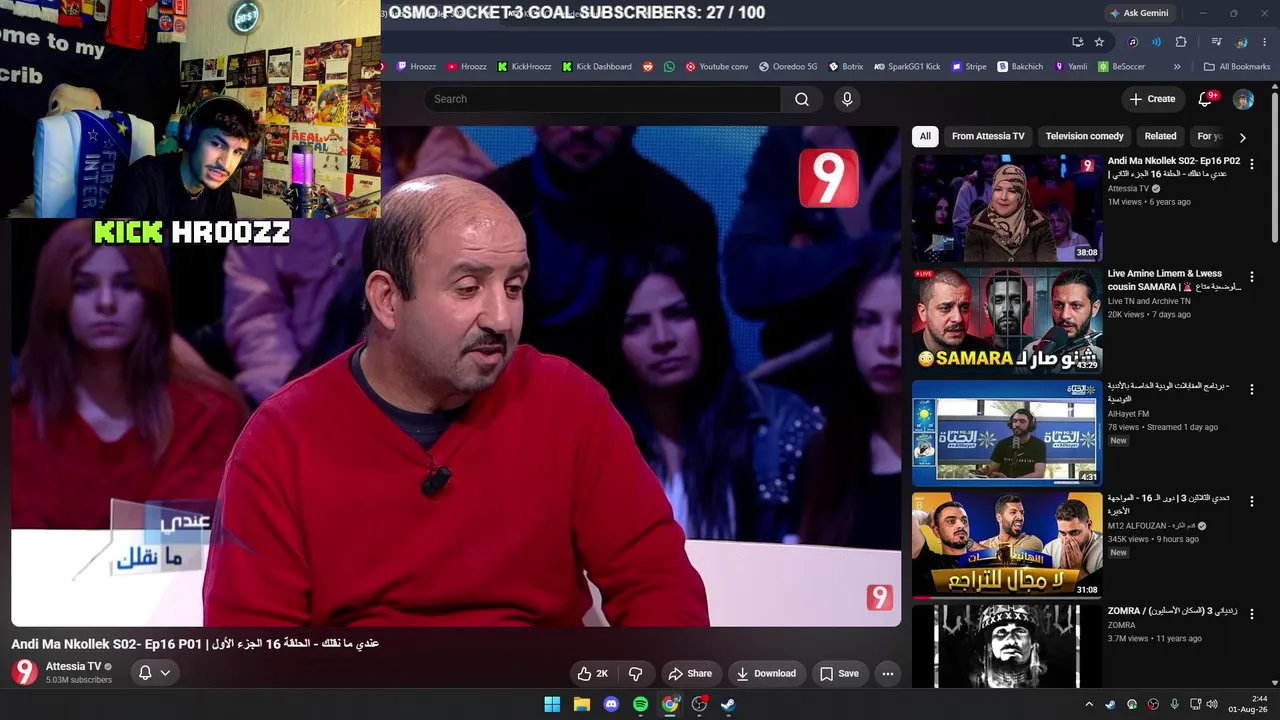The width and height of the screenshot is (1280, 720).
Task: Open the Andi Ma Nkollek P02 thumbnail
Action: click(x=1006, y=208)
